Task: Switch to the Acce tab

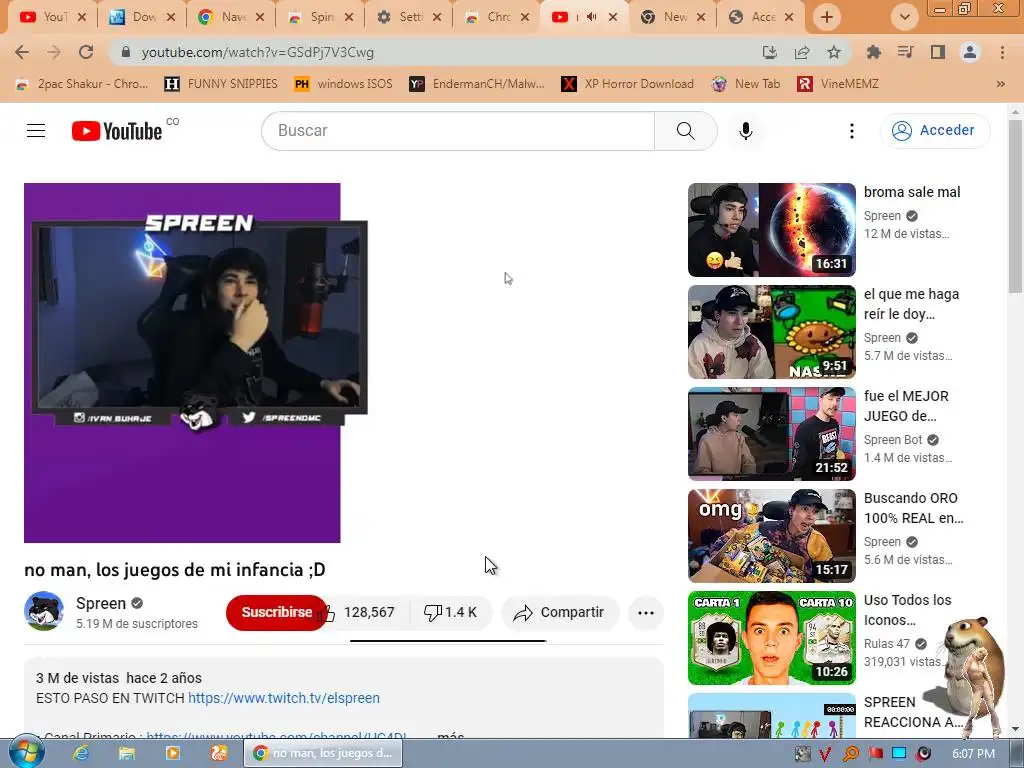Action: click(x=761, y=17)
